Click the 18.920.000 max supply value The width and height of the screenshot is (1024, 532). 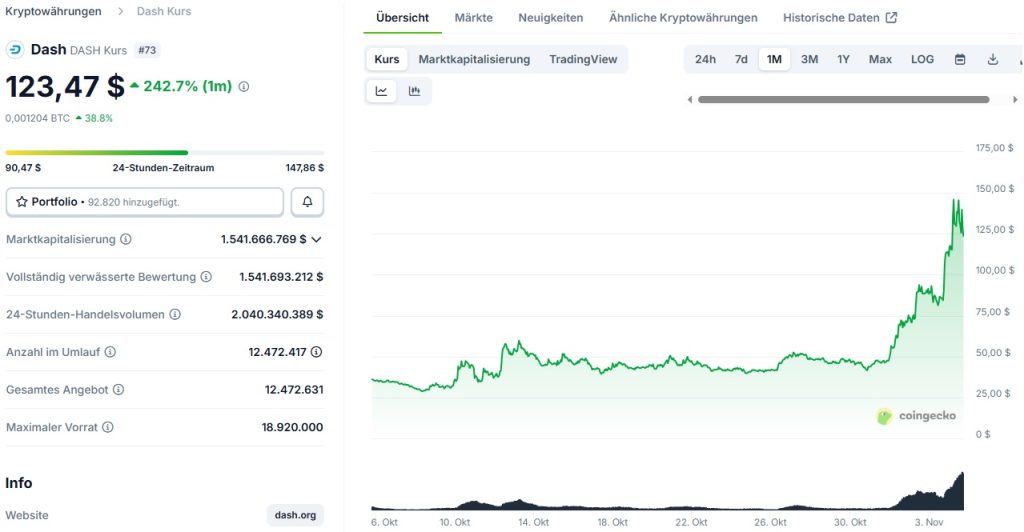[x=292, y=427]
